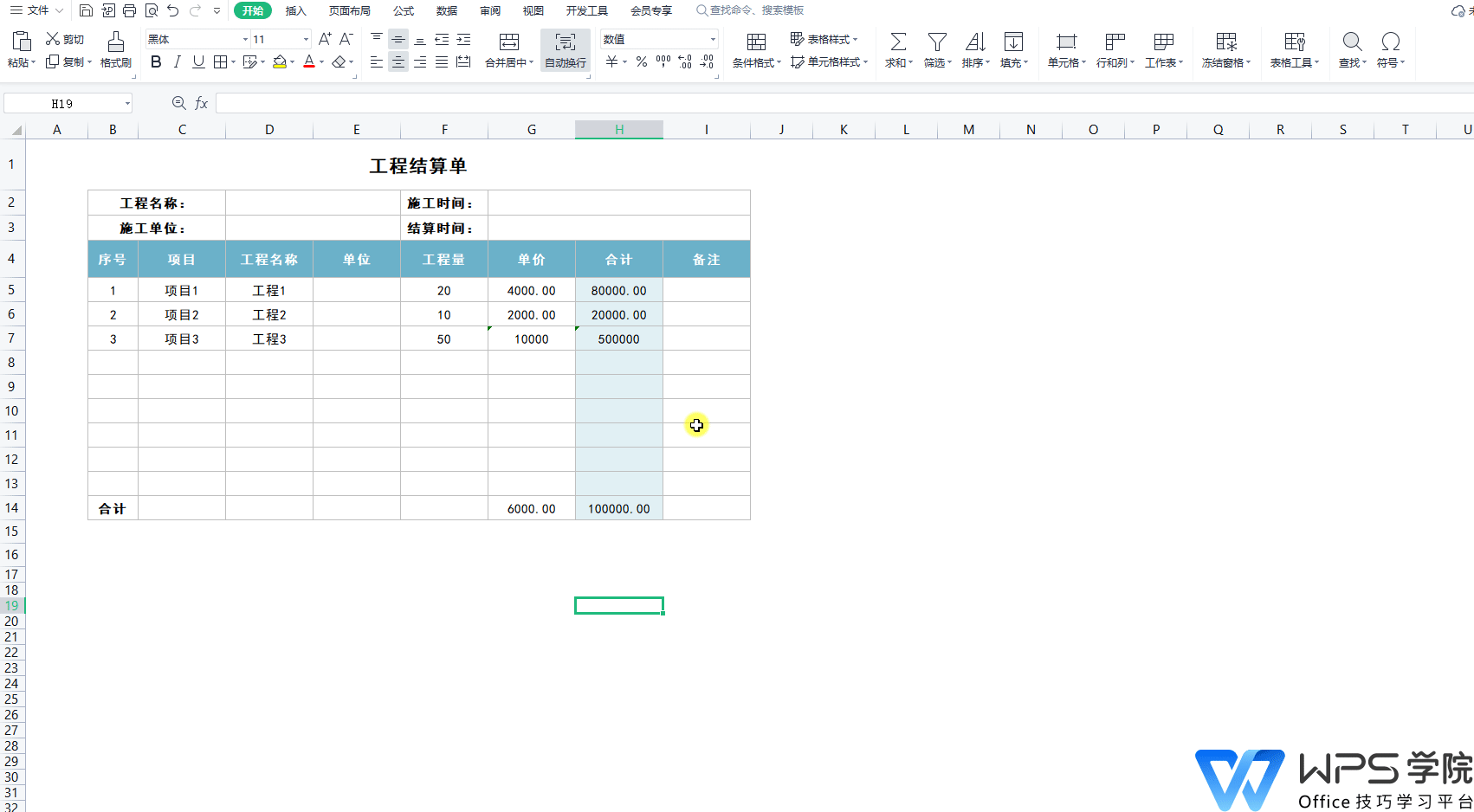Click the Sum (求和) sigma icon
The height and width of the screenshot is (812, 1474).
898,42
